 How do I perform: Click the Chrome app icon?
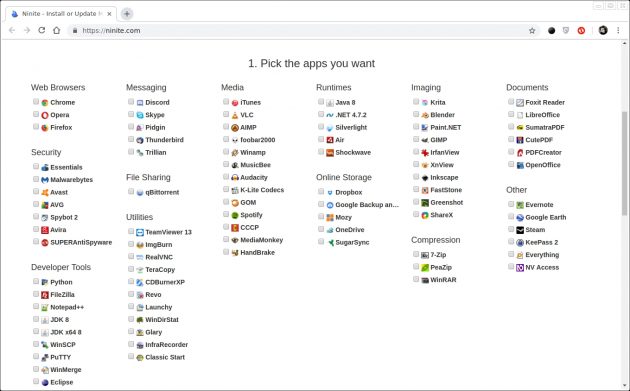point(45,103)
